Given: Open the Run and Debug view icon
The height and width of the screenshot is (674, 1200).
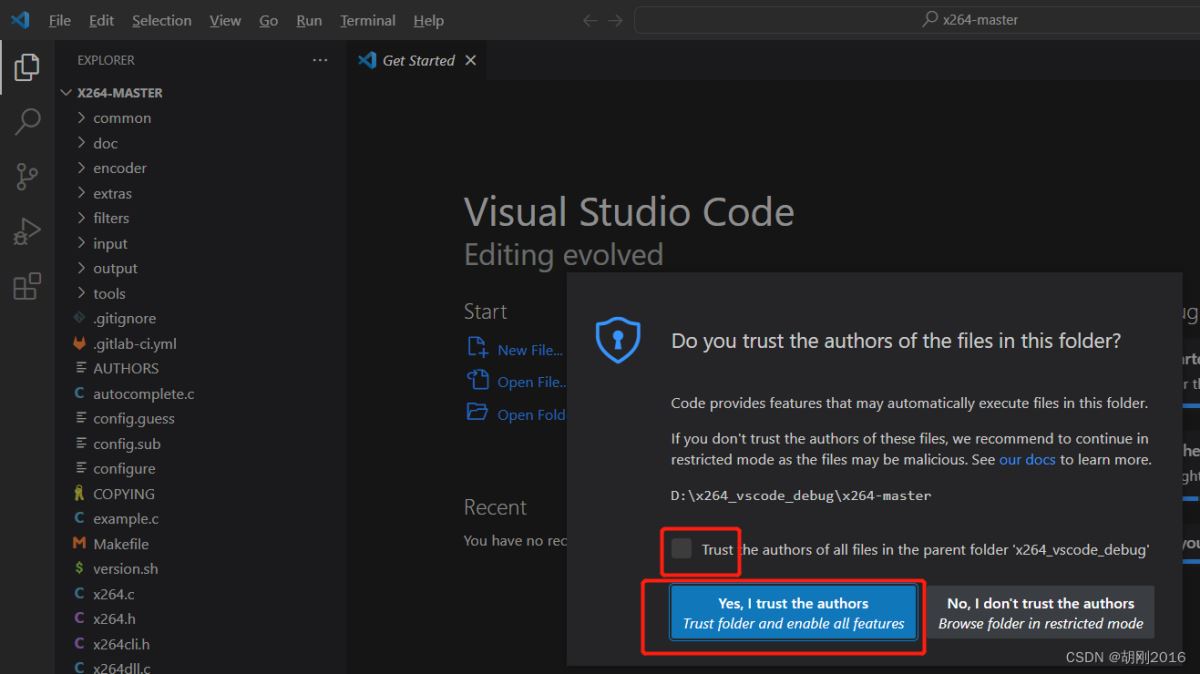Looking at the screenshot, I should click(27, 232).
